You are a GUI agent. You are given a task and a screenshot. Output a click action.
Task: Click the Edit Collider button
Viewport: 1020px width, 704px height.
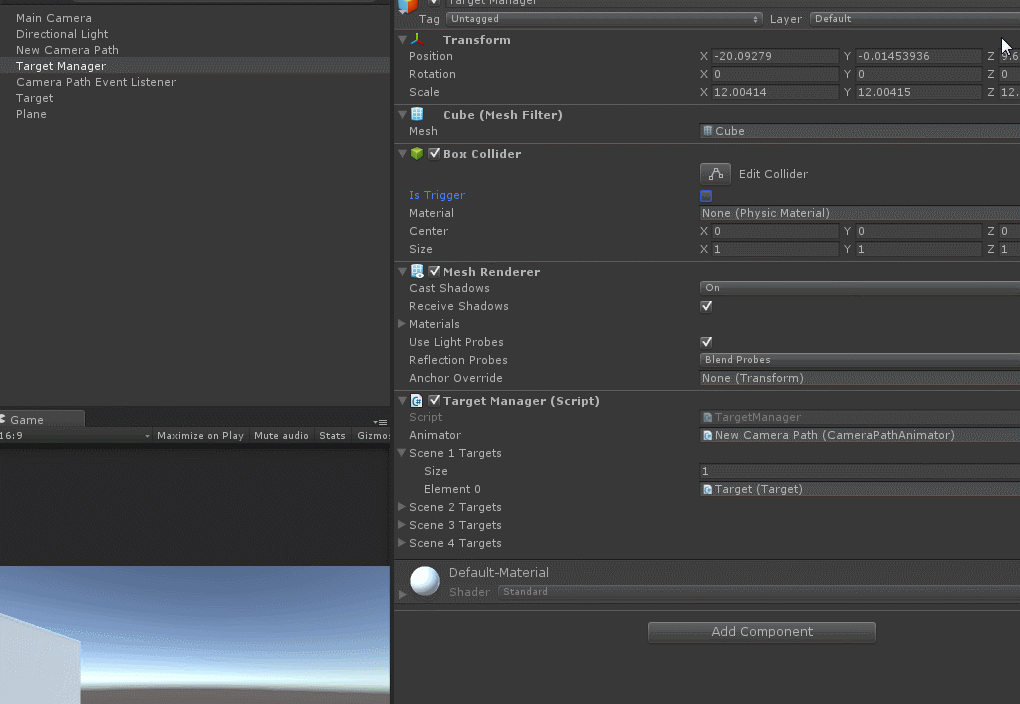(715, 174)
